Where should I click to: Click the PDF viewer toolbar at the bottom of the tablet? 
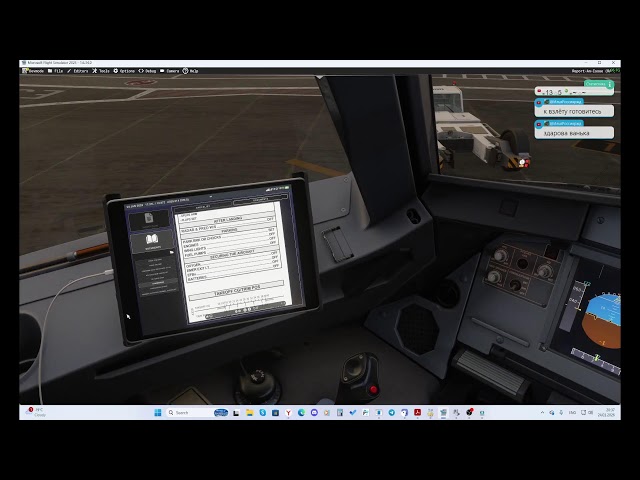click(244, 310)
